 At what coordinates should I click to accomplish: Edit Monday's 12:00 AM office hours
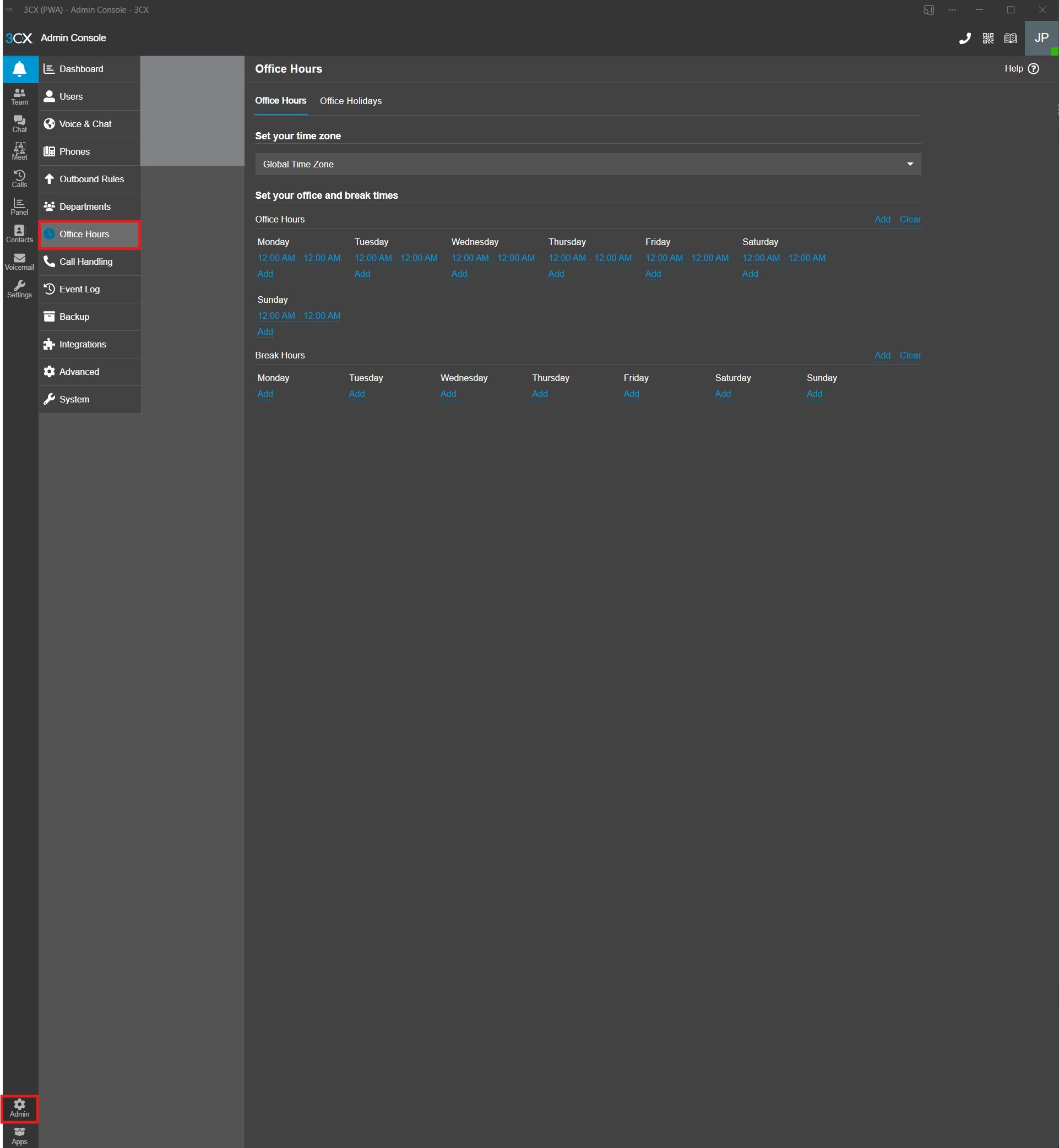tap(299, 258)
